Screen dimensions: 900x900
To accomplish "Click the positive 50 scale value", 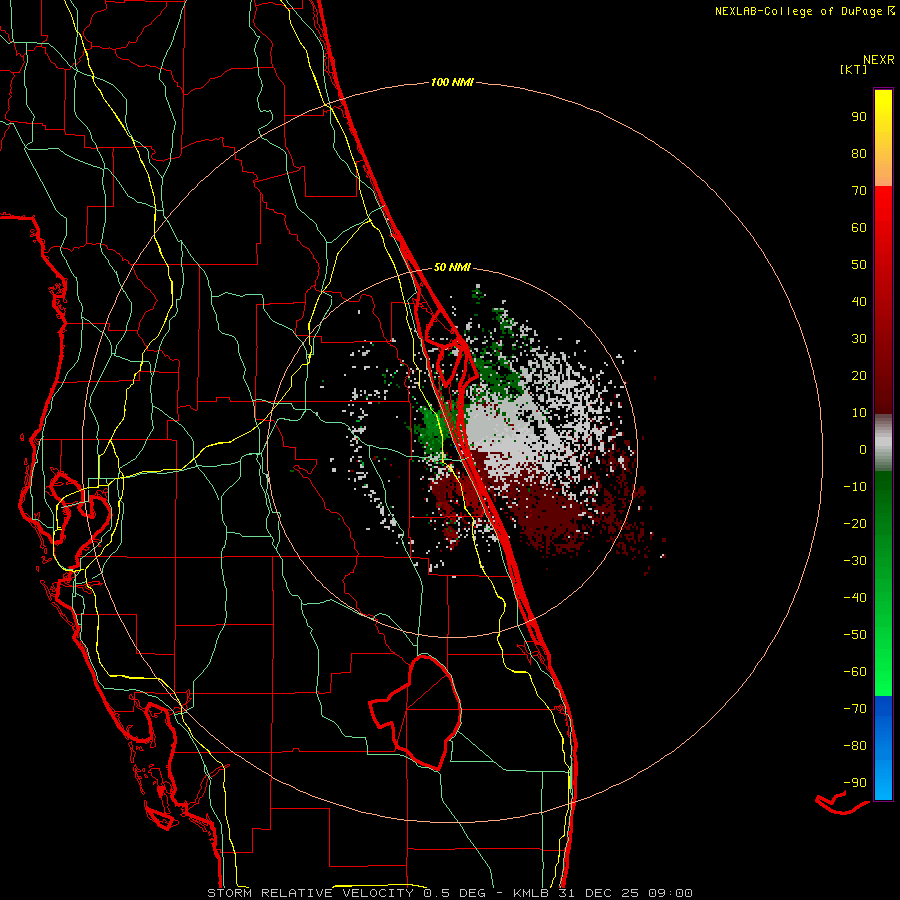I will tap(859, 265).
